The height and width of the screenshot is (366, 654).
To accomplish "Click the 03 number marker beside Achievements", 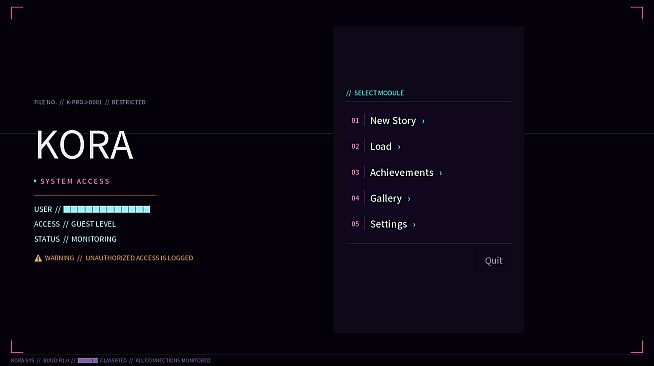I will (355, 172).
